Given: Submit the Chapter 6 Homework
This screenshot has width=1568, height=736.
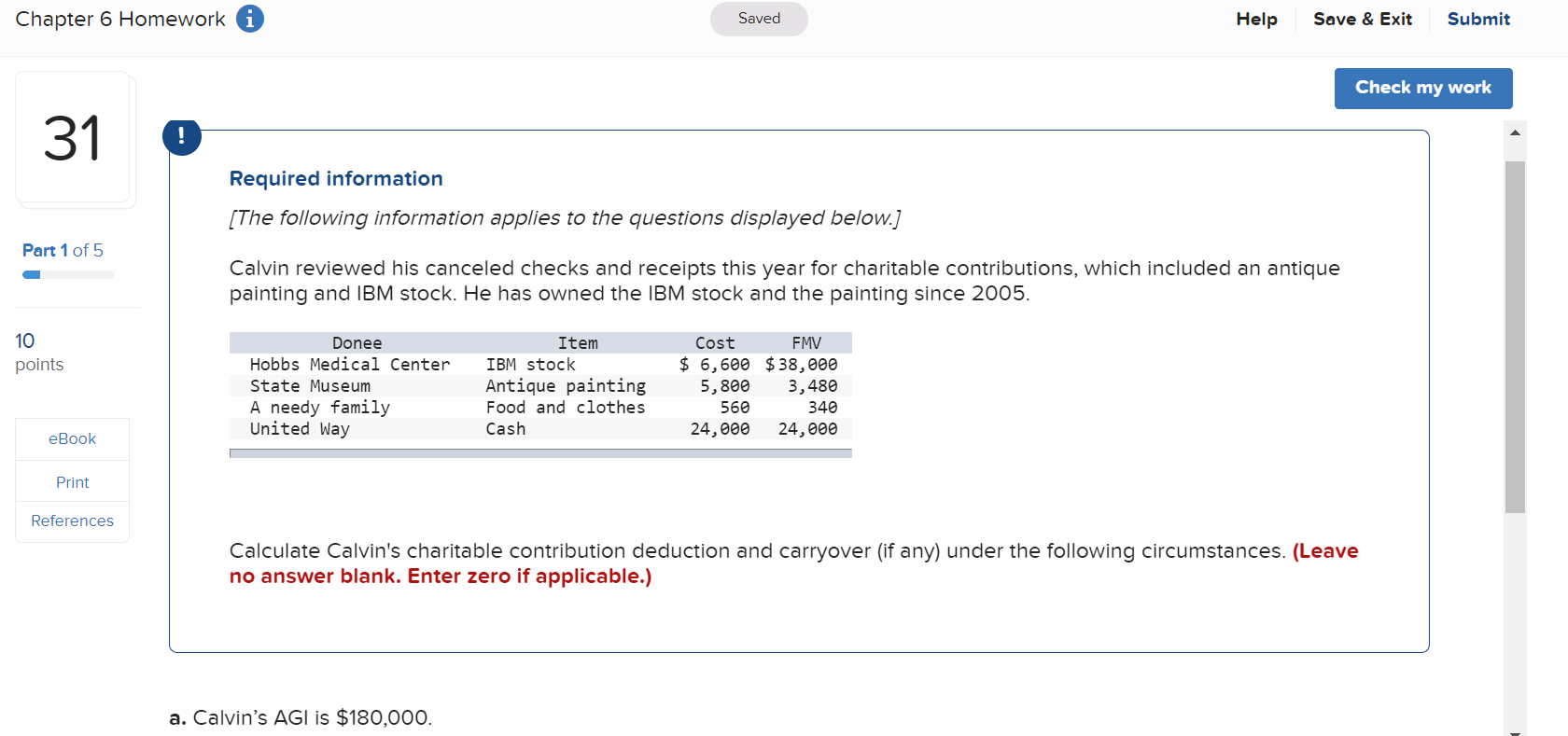Looking at the screenshot, I should 1478,19.
